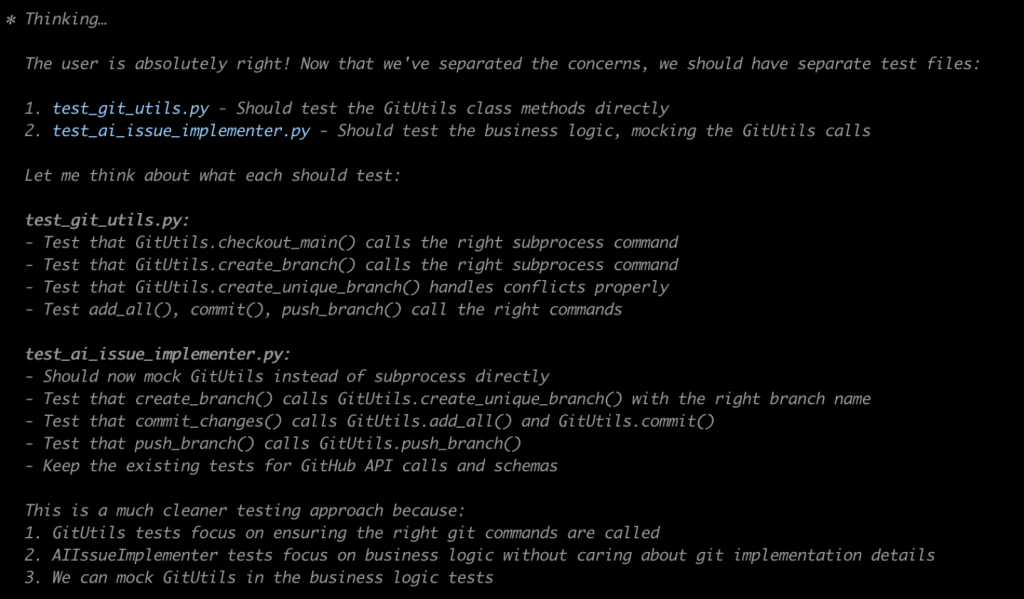Click the push_branch() calls GitUtils.push_branch() line
Screen dimensions: 1024x599
(x=273, y=444)
